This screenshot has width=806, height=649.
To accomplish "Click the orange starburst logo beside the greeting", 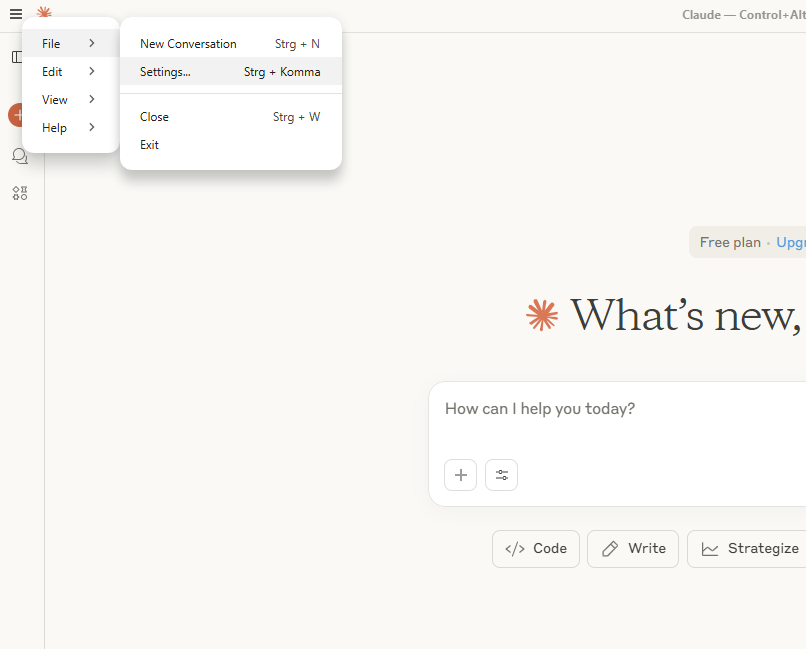I will click(542, 315).
